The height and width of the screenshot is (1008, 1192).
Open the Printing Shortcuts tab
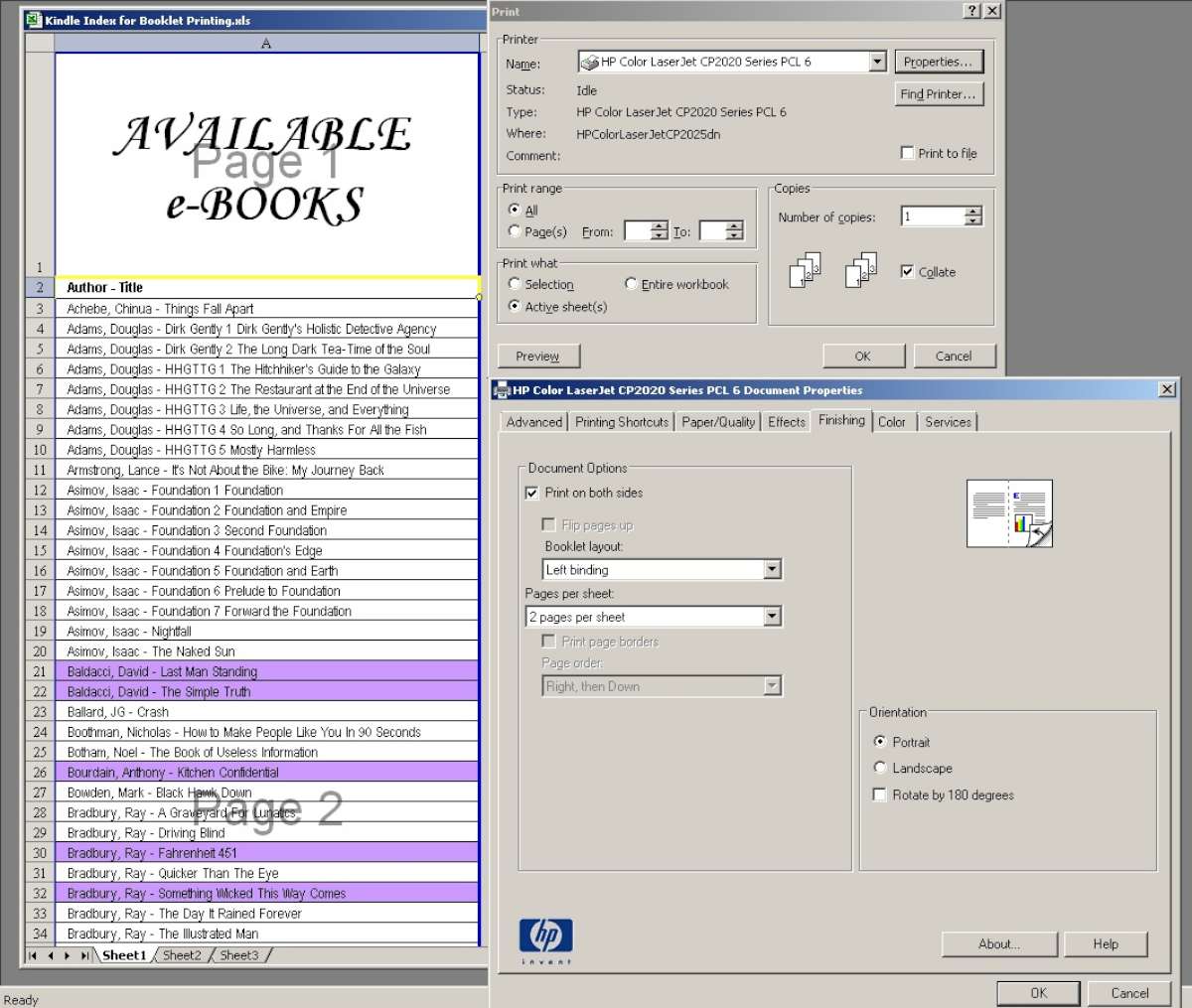pos(622,422)
